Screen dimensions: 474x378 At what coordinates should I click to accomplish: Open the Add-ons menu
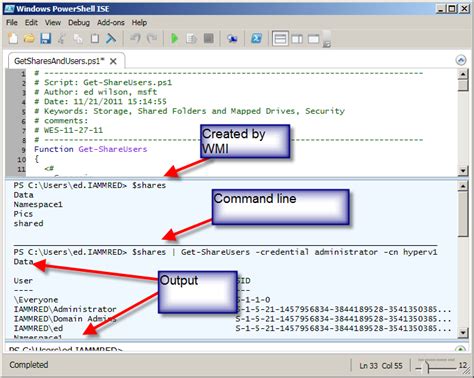pyautogui.click(x=111, y=23)
